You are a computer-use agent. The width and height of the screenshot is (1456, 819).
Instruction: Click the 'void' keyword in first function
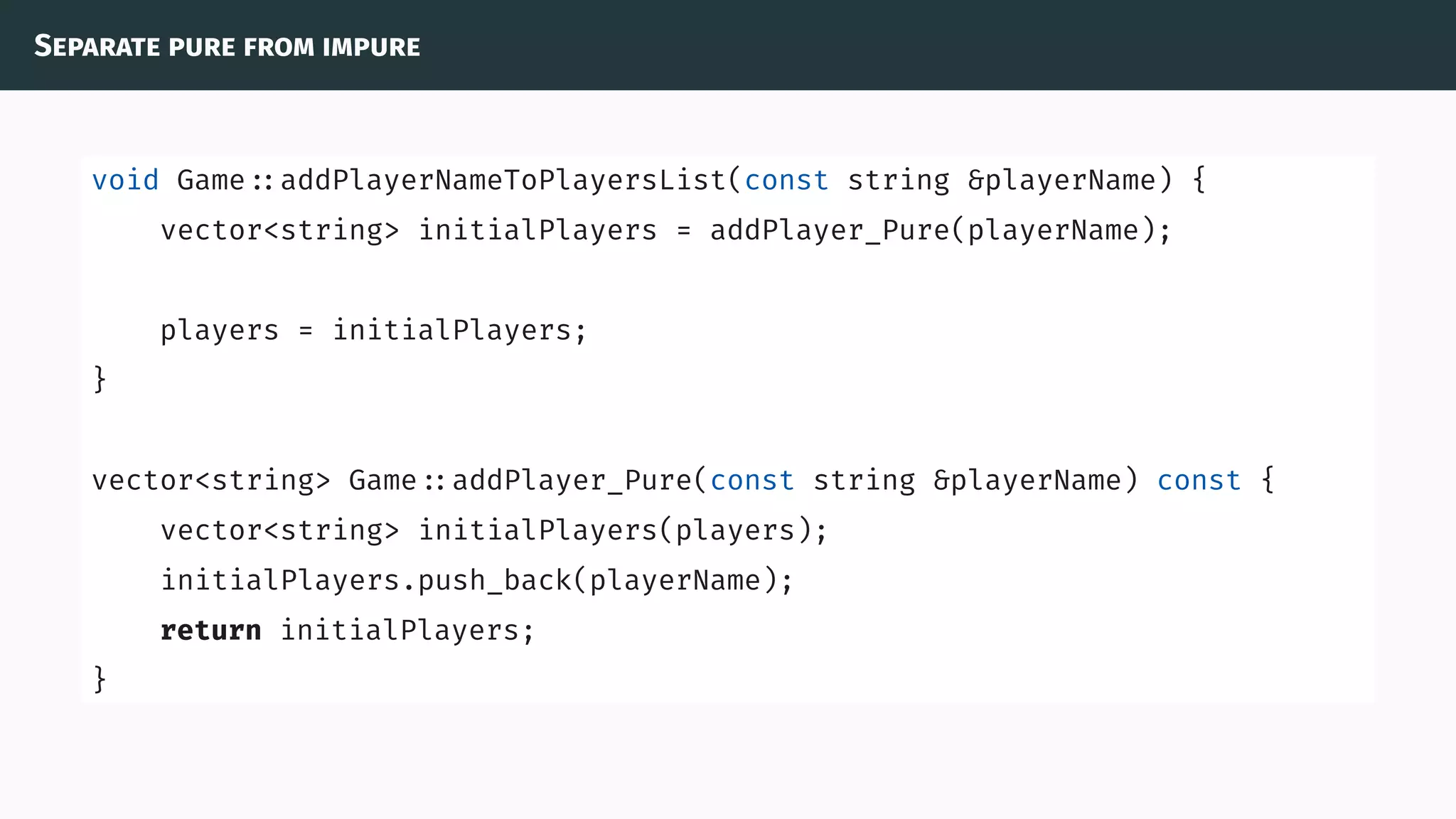[x=125, y=181]
